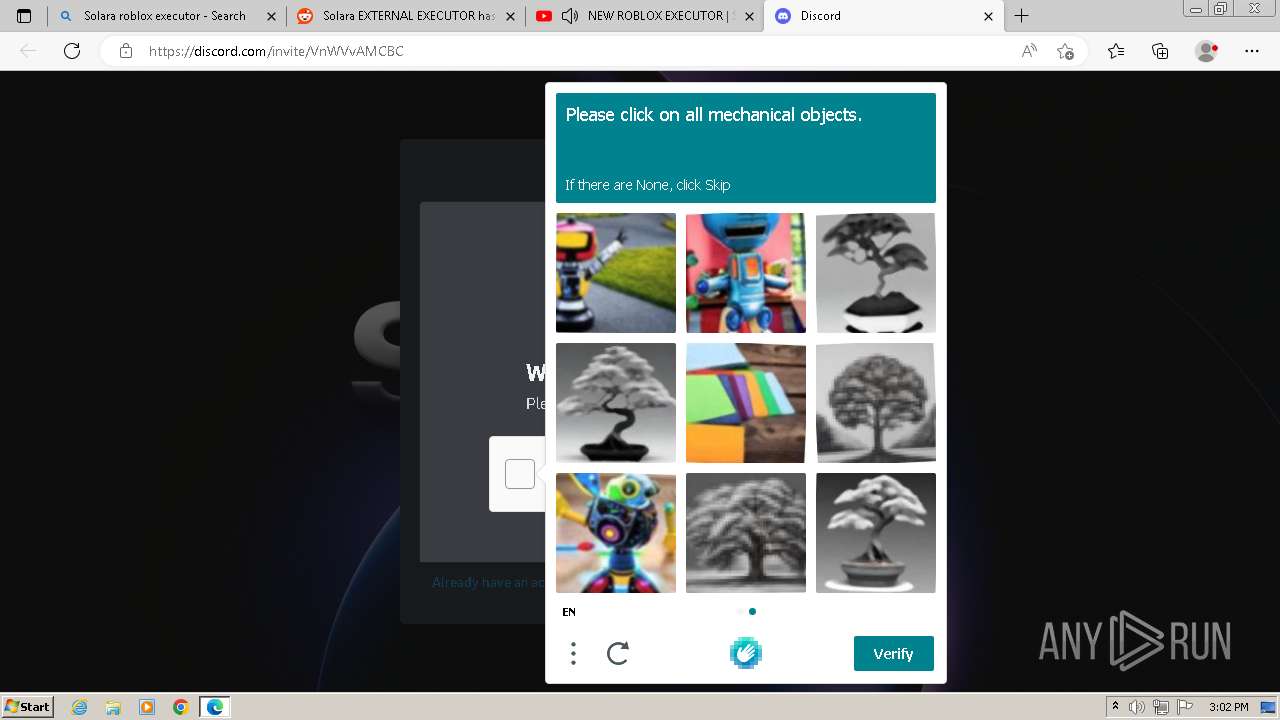This screenshot has height=720, width=1280.
Task: Select the middle-left bonsai in black pot
Action: [x=616, y=403]
